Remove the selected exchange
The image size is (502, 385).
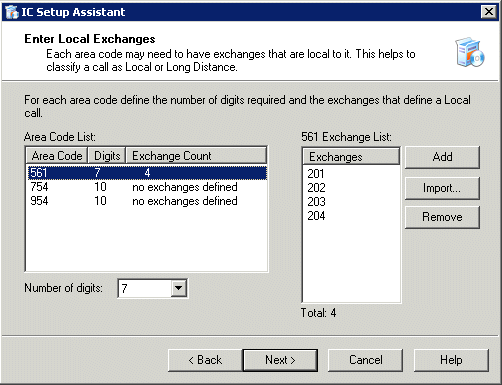pyautogui.click(x=442, y=217)
